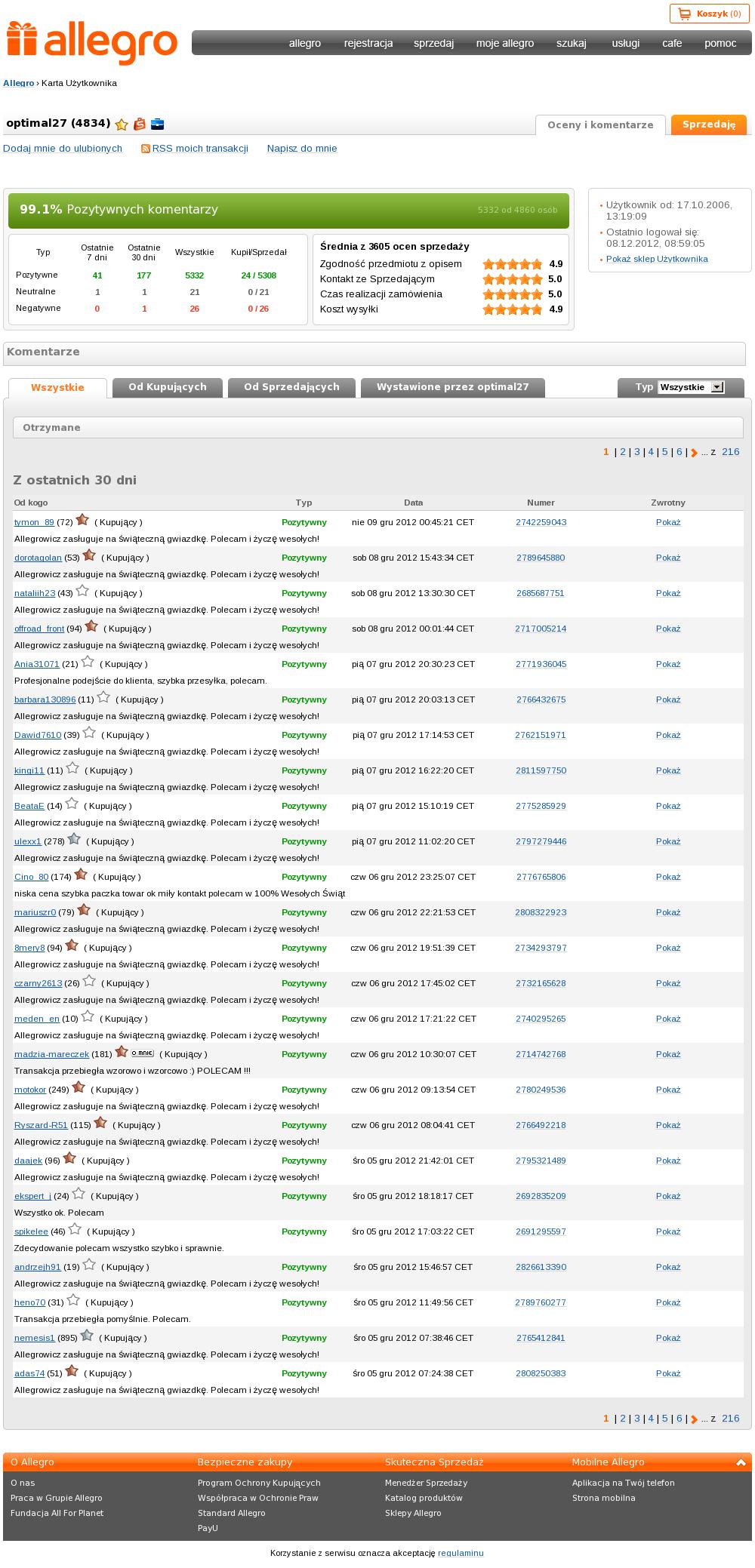This screenshot has width=755, height=1568.
Task: Open 'Aplikacja na Twój telefon' footer link
Action: click(624, 1483)
